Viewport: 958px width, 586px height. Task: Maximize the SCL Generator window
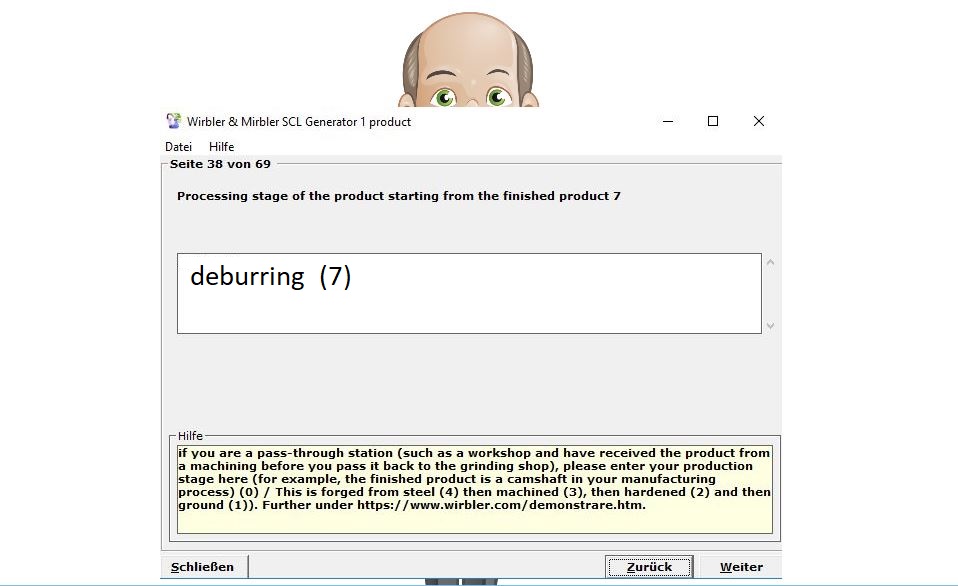click(x=713, y=121)
